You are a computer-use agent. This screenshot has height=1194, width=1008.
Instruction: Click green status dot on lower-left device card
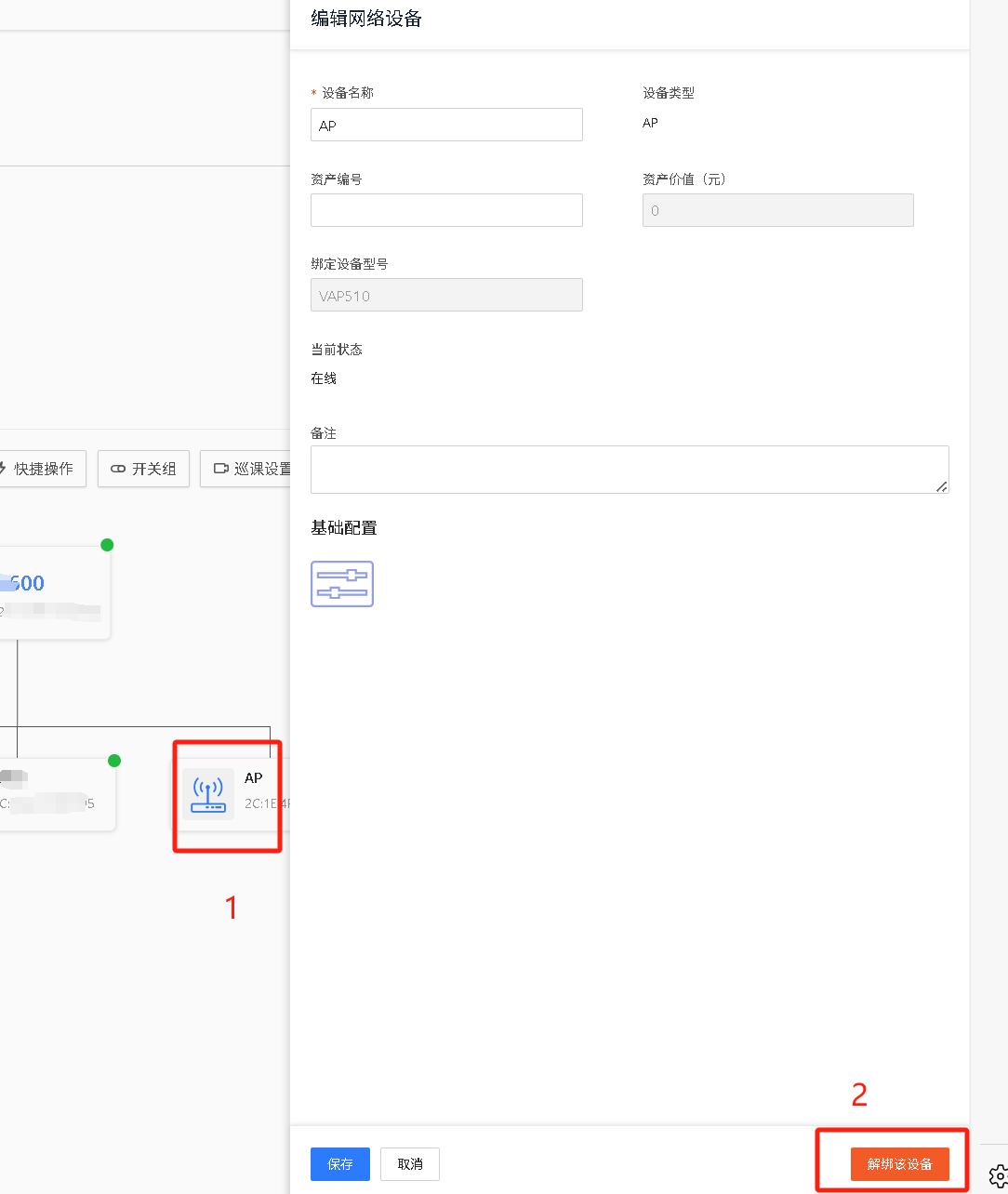(114, 761)
